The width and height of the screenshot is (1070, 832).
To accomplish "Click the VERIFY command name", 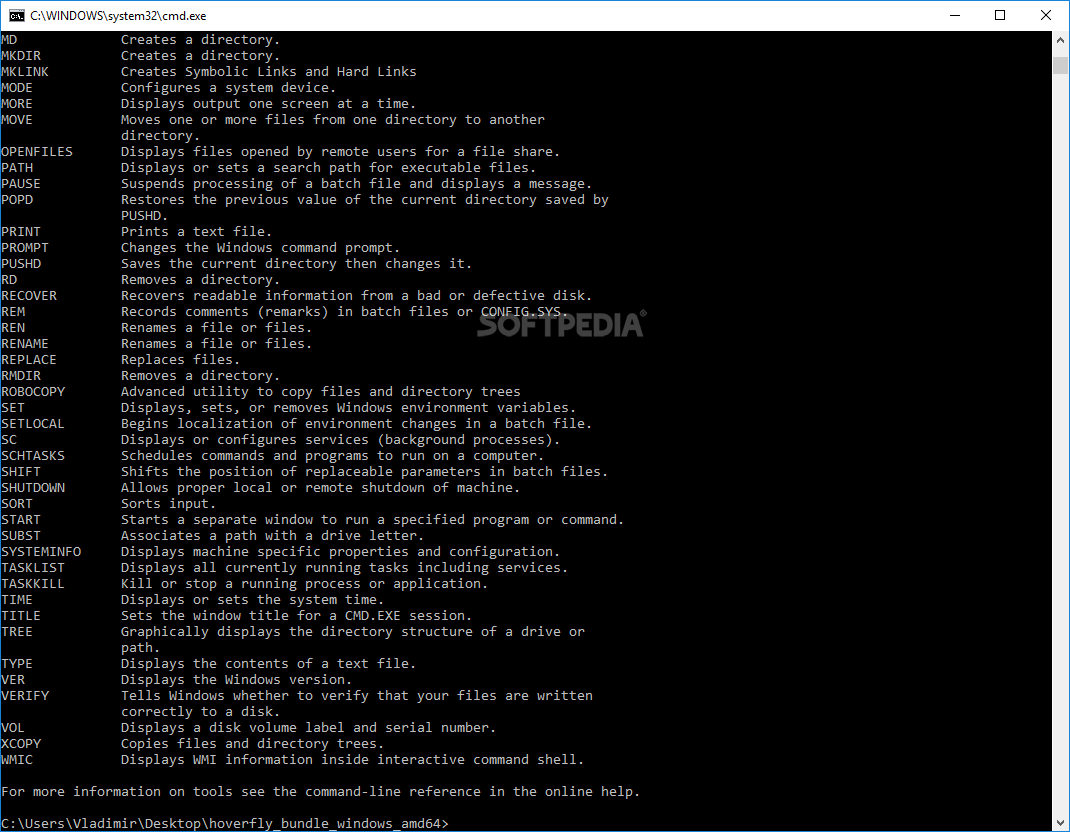I will tap(25, 696).
